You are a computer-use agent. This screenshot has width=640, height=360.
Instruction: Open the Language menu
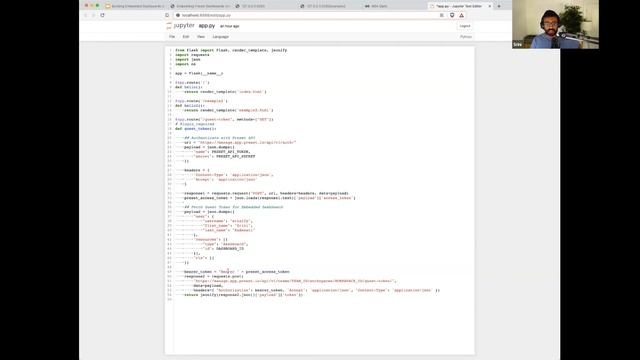[220, 37]
